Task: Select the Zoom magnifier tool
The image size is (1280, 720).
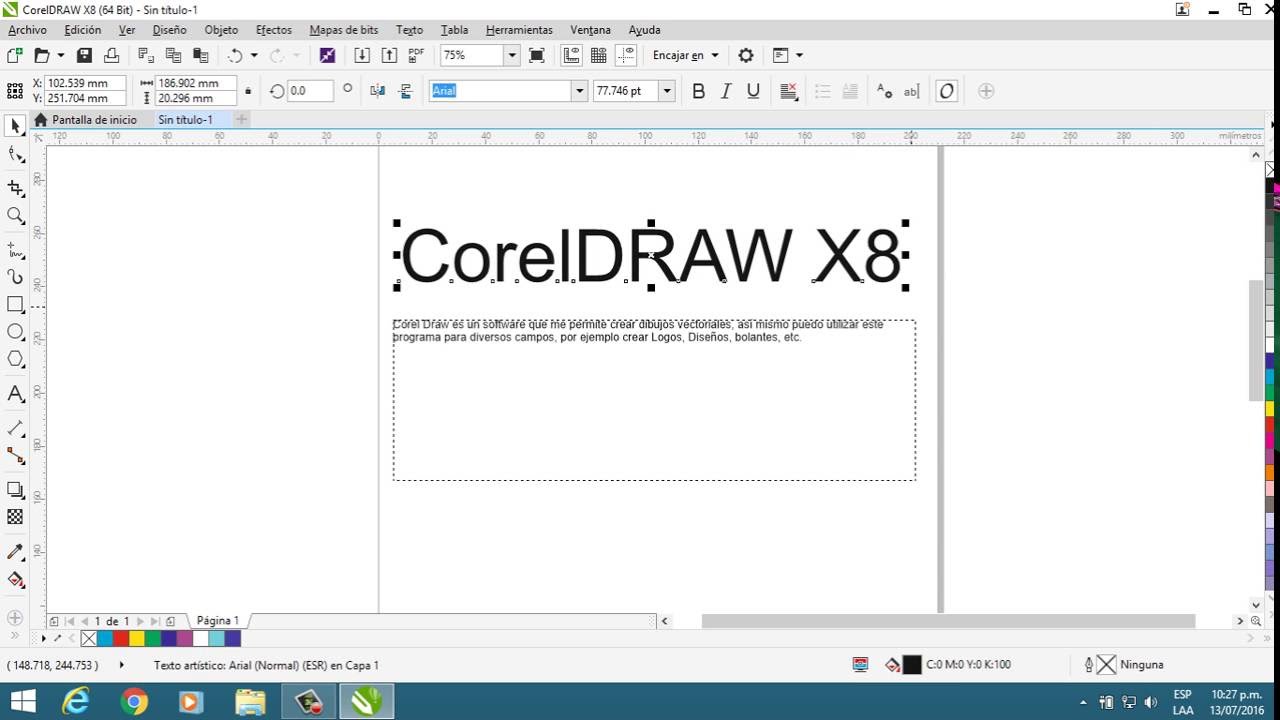Action: (15, 215)
